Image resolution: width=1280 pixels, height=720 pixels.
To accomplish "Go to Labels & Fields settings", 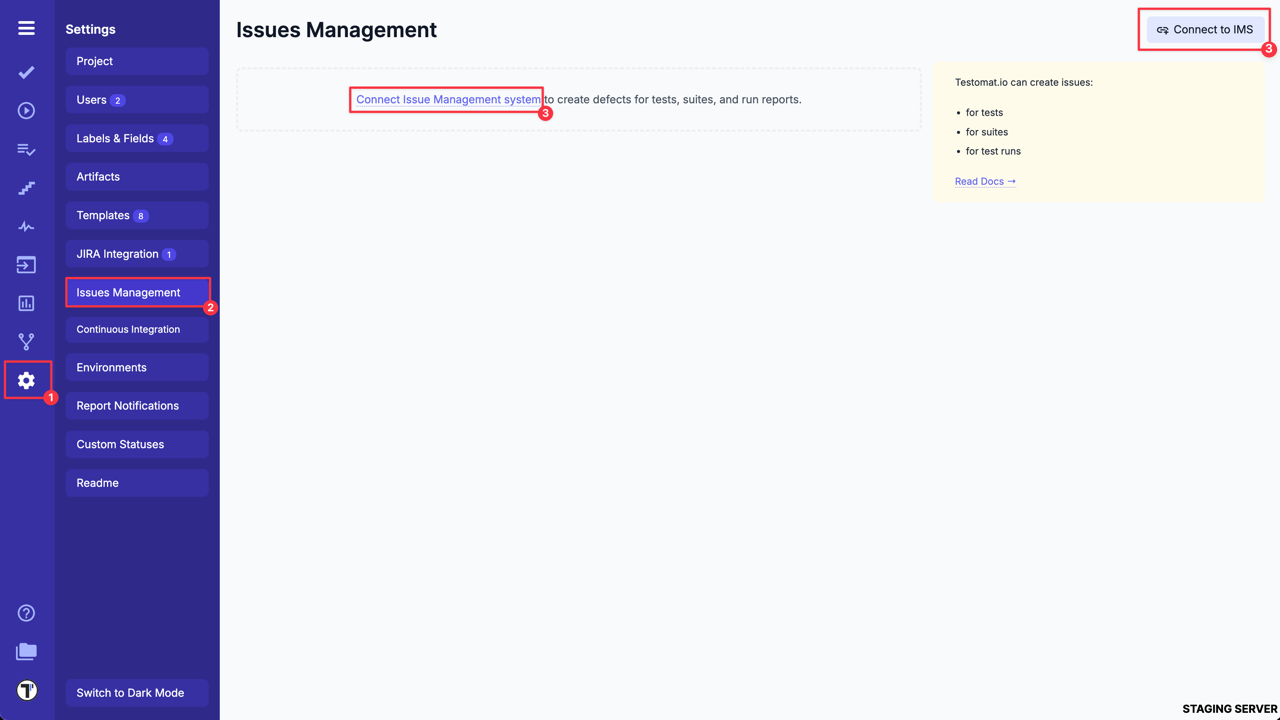I will (x=137, y=139).
